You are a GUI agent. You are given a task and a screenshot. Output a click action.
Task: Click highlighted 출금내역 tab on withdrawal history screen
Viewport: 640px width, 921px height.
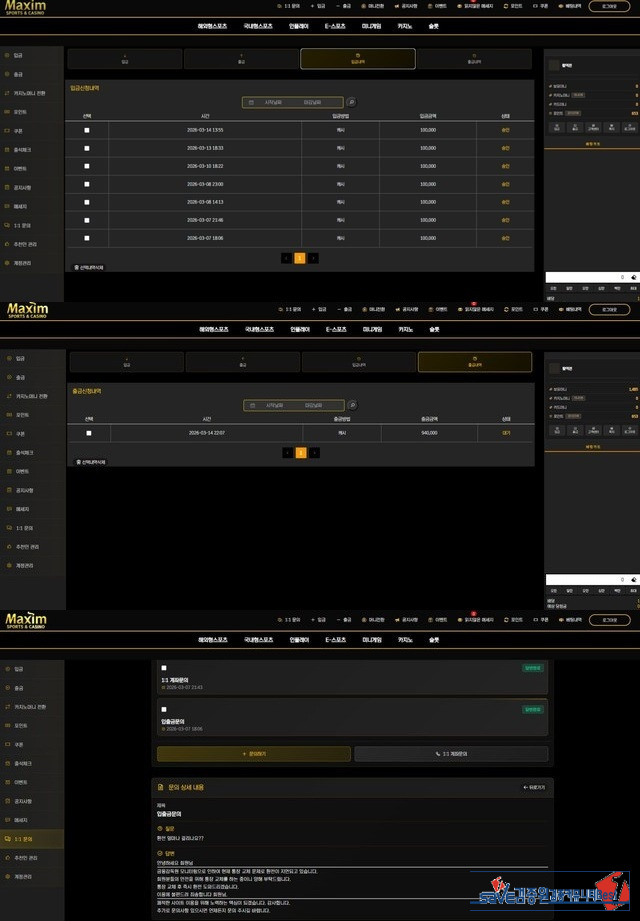pyautogui.click(x=475, y=362)
